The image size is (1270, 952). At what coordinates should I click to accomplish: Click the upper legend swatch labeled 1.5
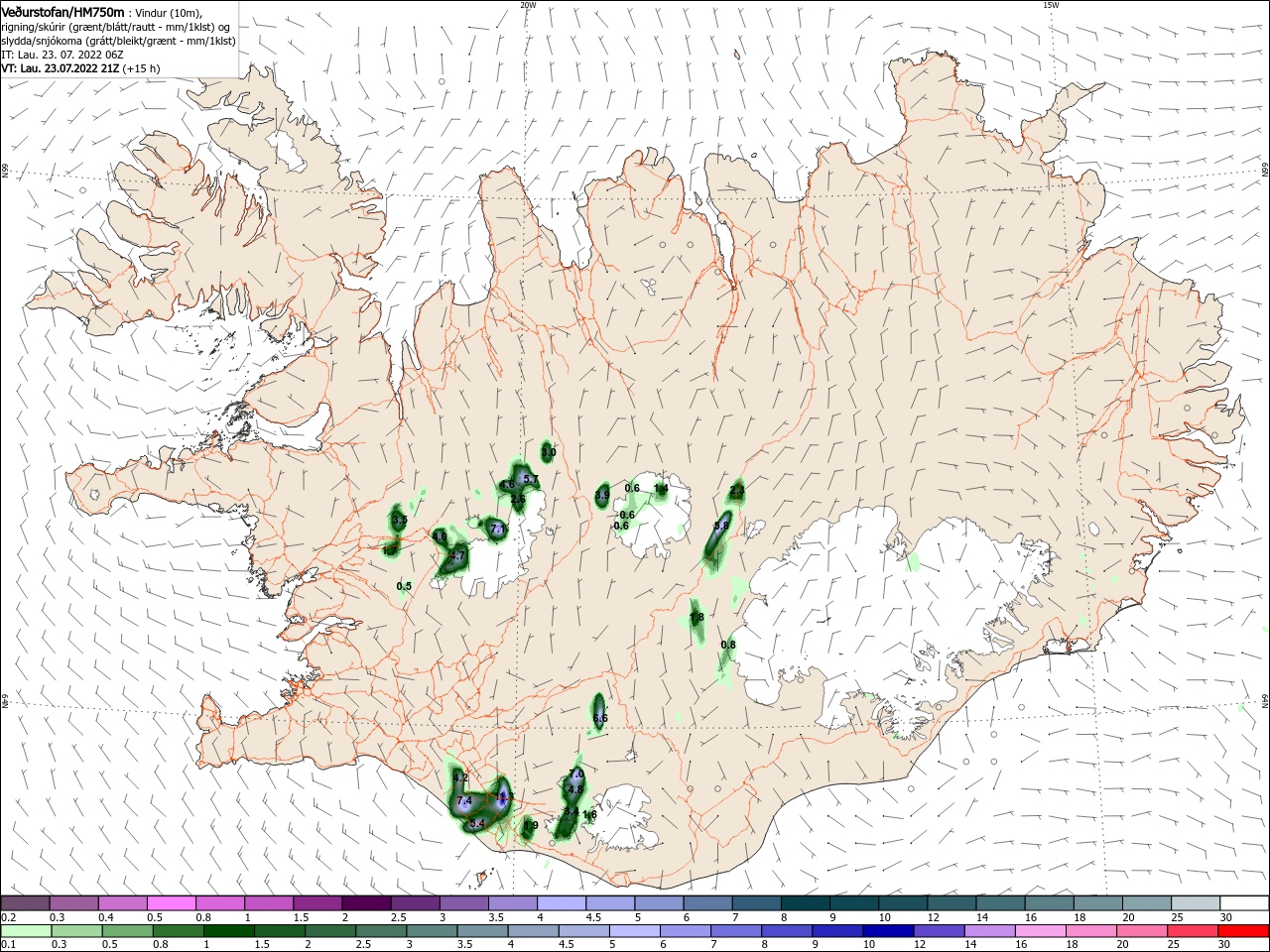(317, 902)
